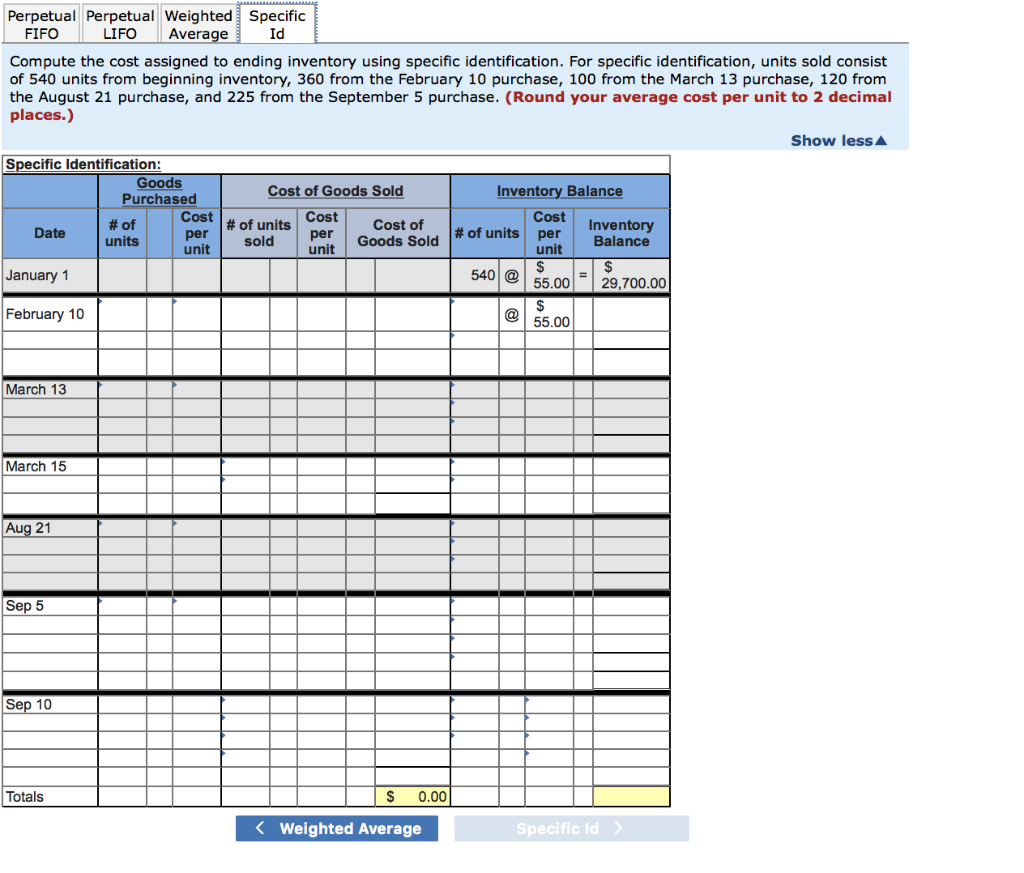
Task: Select the Specific Id tab
Action: 278,24
